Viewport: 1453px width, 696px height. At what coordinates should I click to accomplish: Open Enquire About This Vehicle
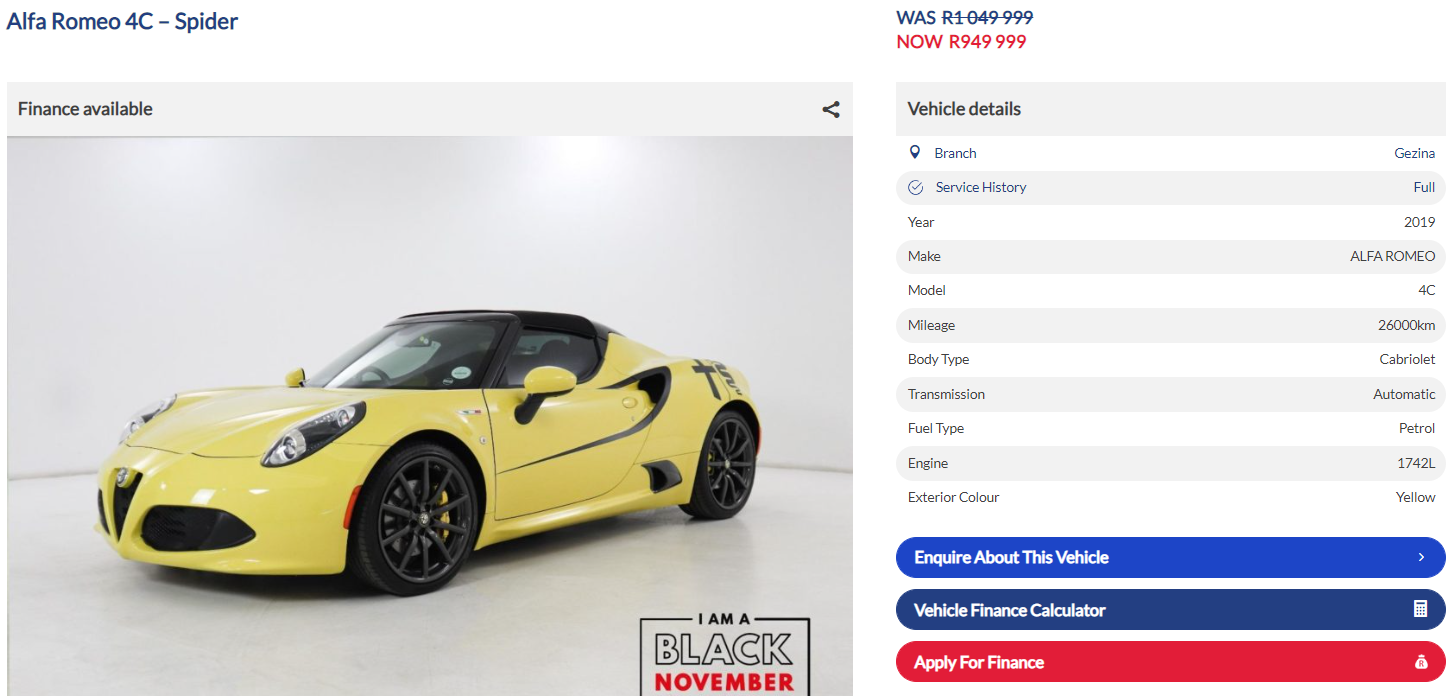click(1170, 557)
